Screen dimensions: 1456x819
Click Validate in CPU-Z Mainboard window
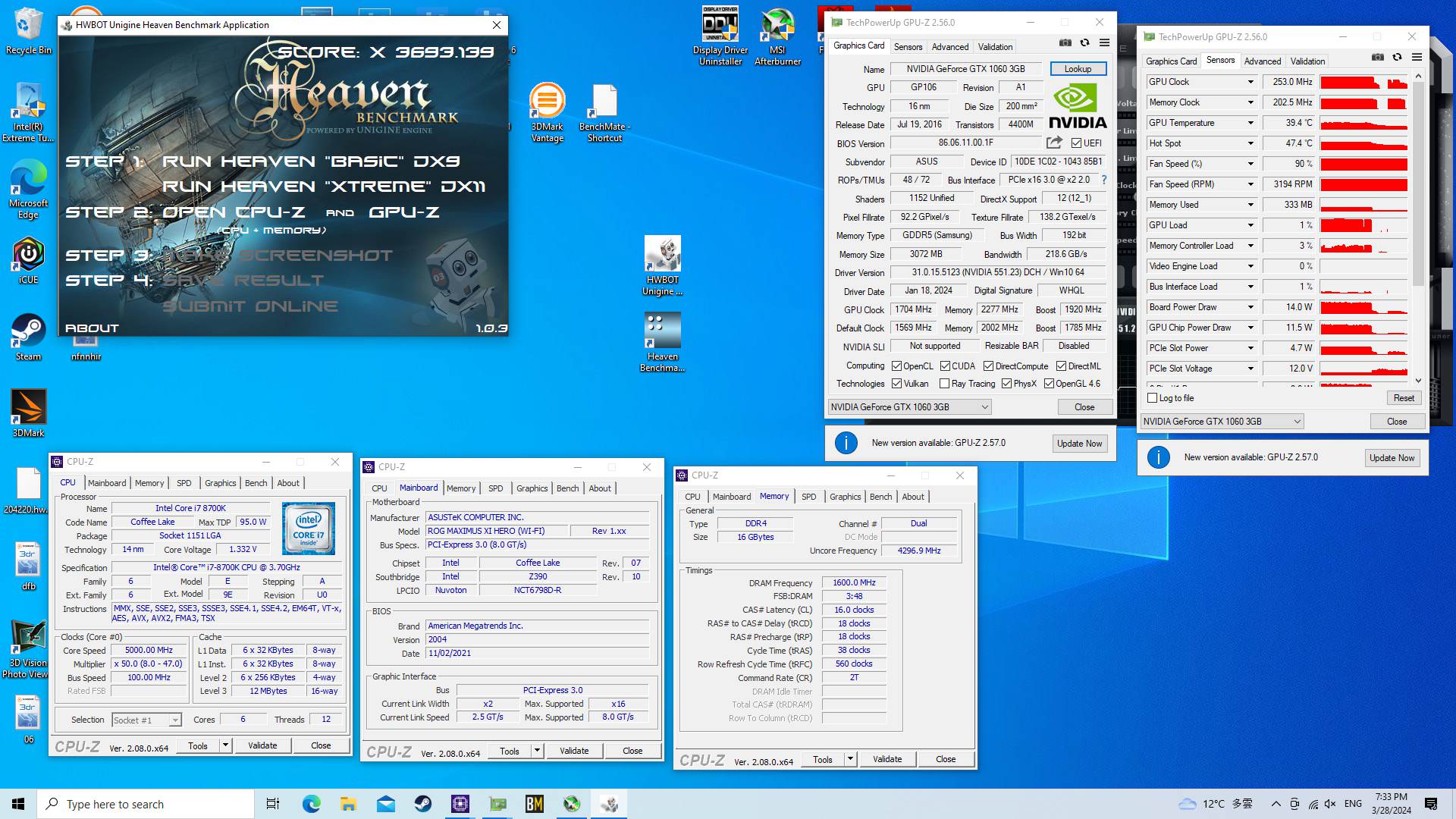pyautogui.click(x=574, y=751)
